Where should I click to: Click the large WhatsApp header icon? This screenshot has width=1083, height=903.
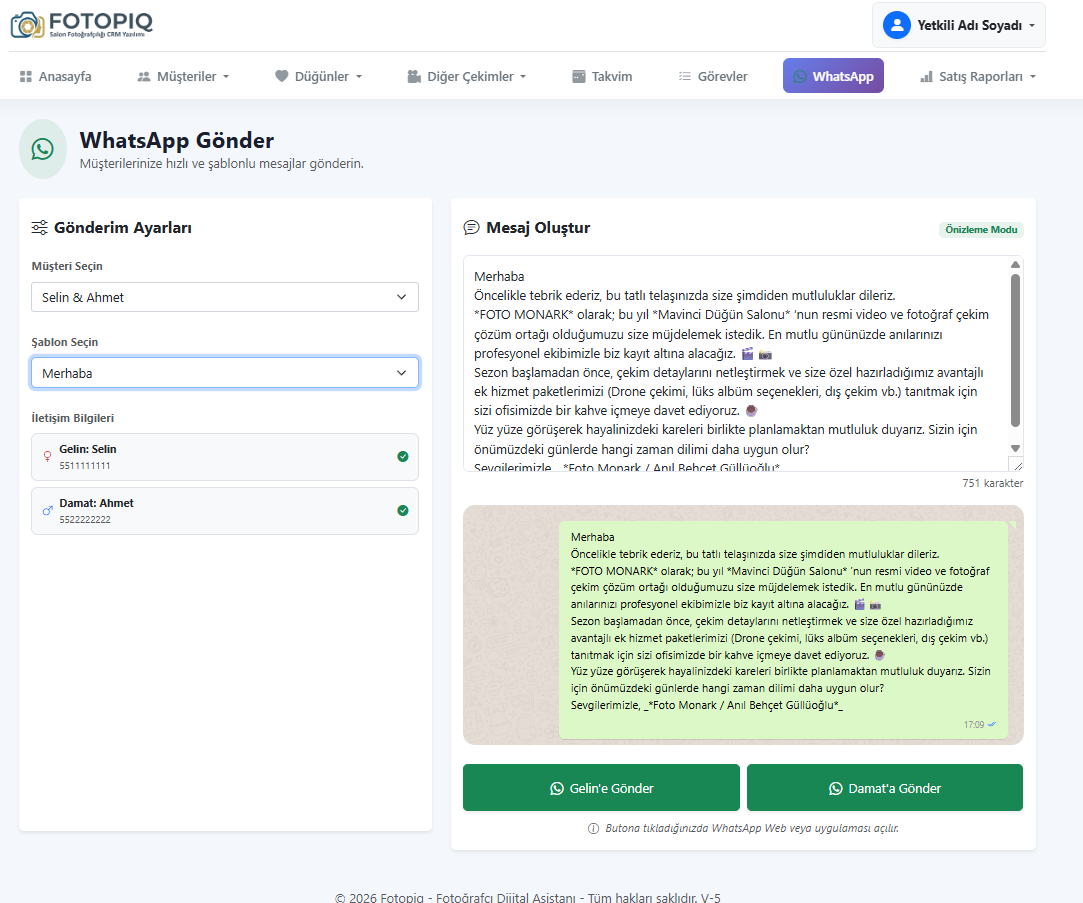tap(42, 149)
